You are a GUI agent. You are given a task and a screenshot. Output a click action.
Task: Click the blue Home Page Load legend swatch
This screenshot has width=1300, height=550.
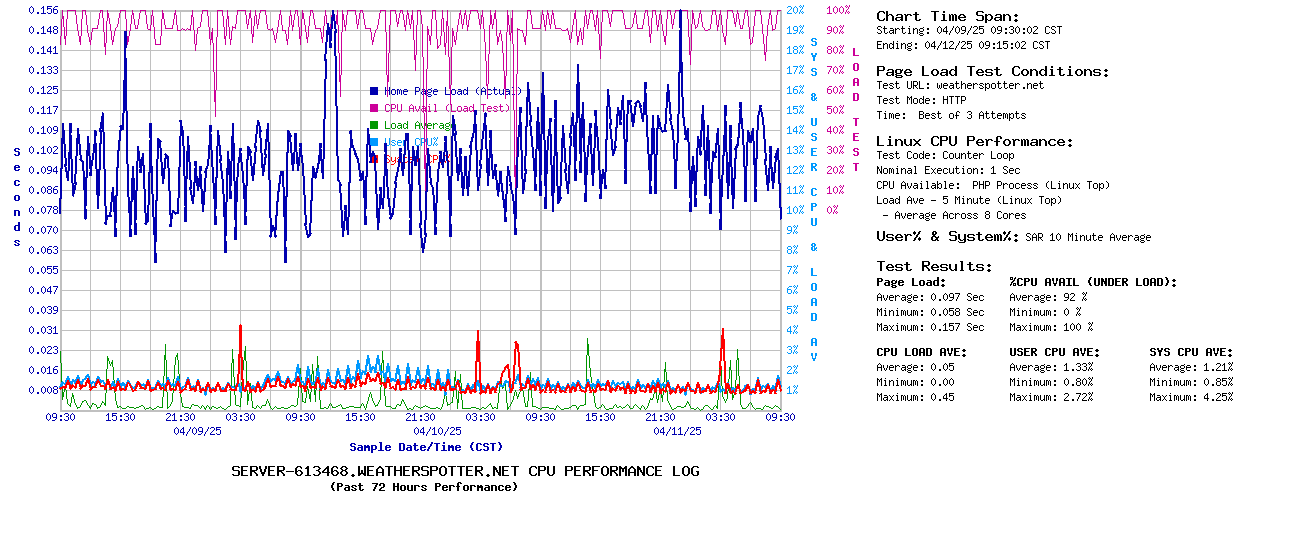pos(374,91)
